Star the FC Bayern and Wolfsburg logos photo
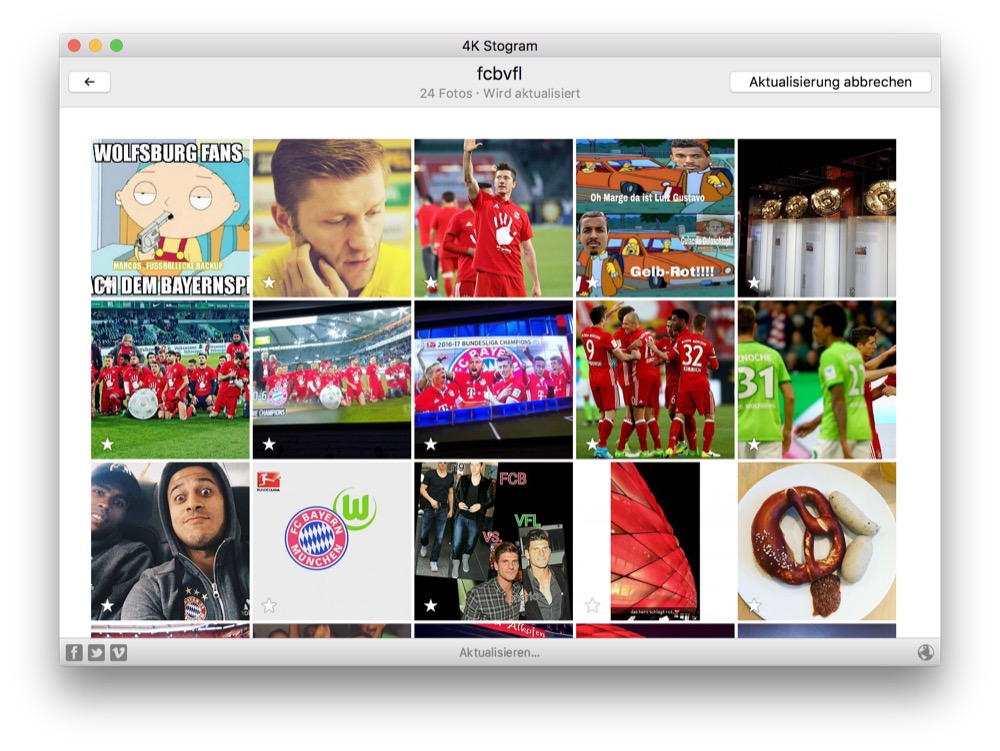 269,605
